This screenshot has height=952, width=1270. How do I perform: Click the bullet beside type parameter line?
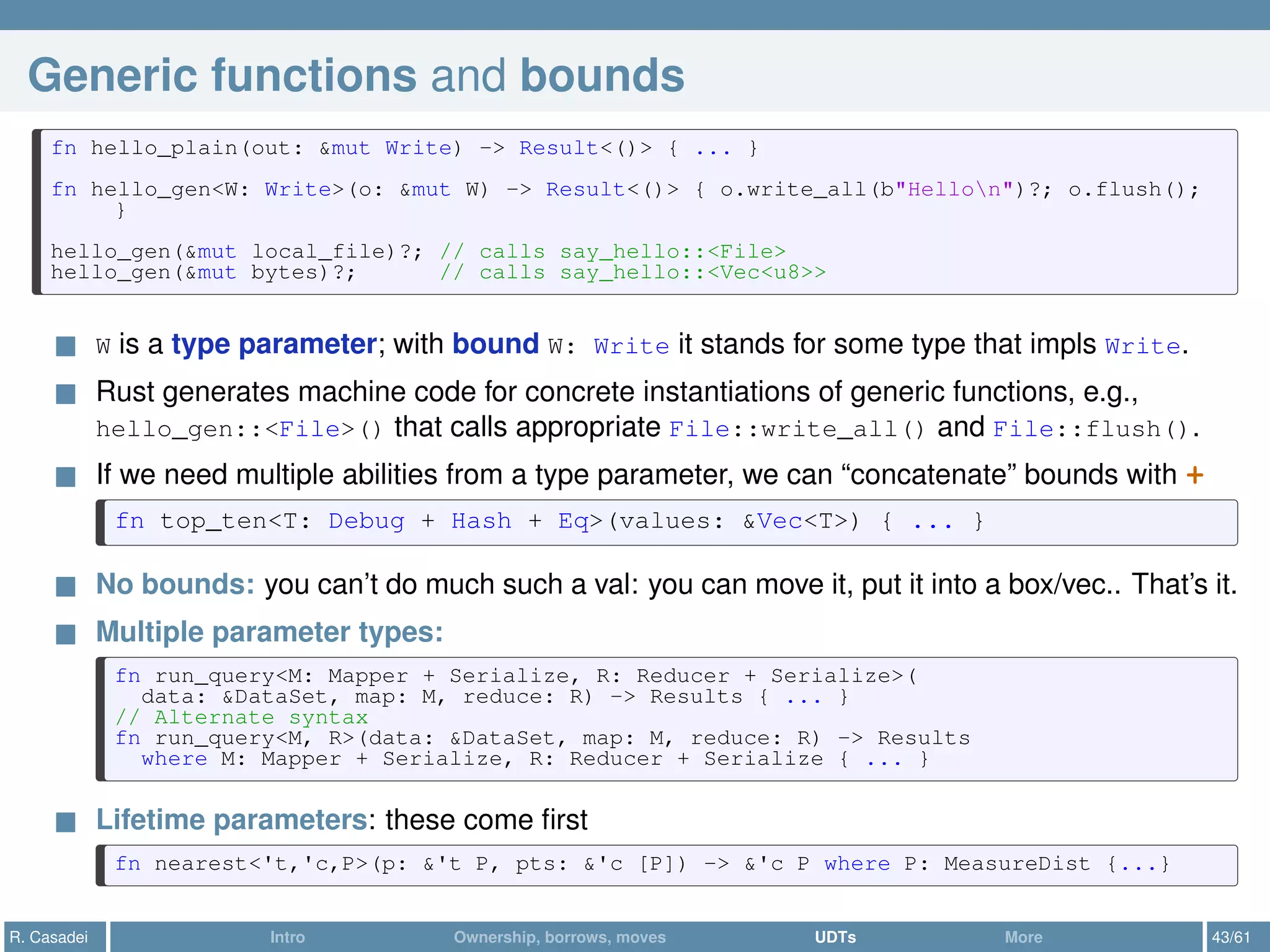click(x=66, y=346)
